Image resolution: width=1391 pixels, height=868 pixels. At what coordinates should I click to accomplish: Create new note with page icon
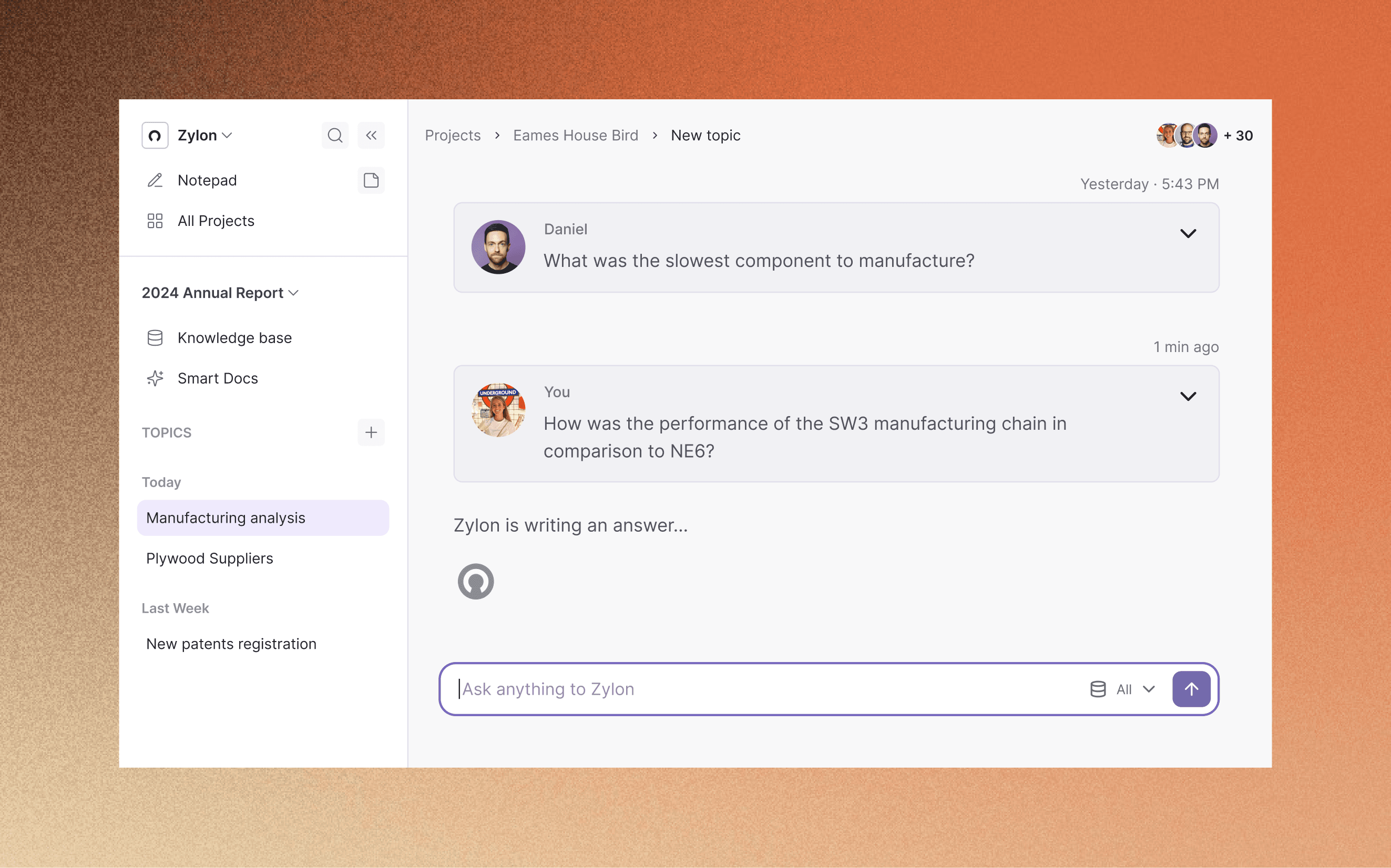pyautogui.click(x=371, y=180)
